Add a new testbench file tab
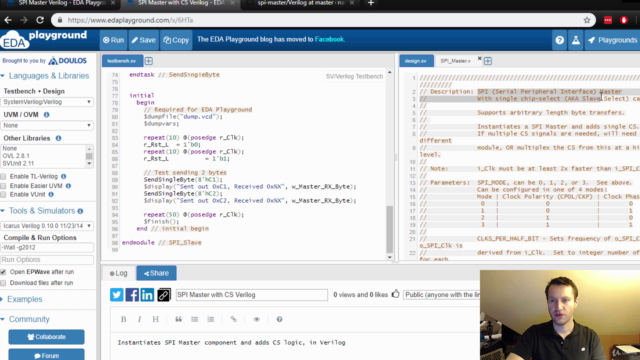The height and width of the screenshot is (360, 640). (149, 61)
